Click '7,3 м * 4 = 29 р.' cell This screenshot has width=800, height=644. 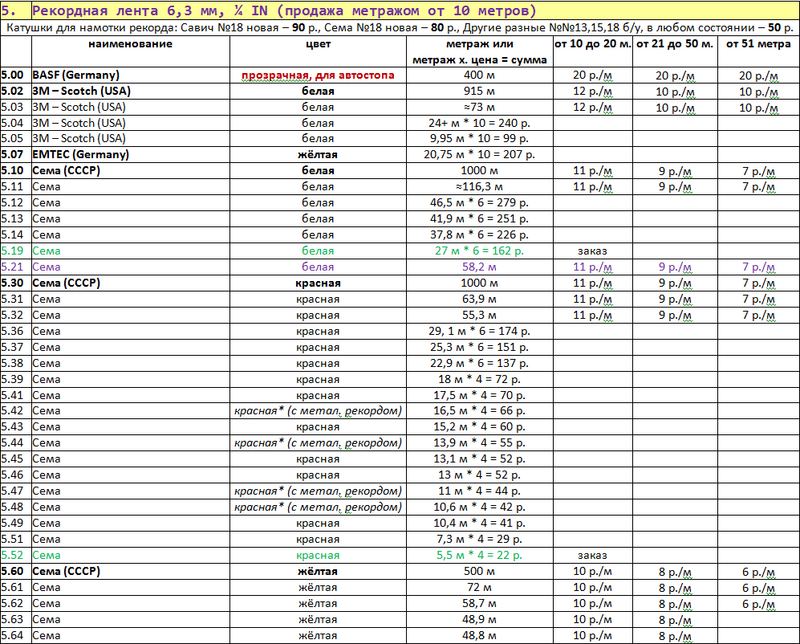coord(480,539)
